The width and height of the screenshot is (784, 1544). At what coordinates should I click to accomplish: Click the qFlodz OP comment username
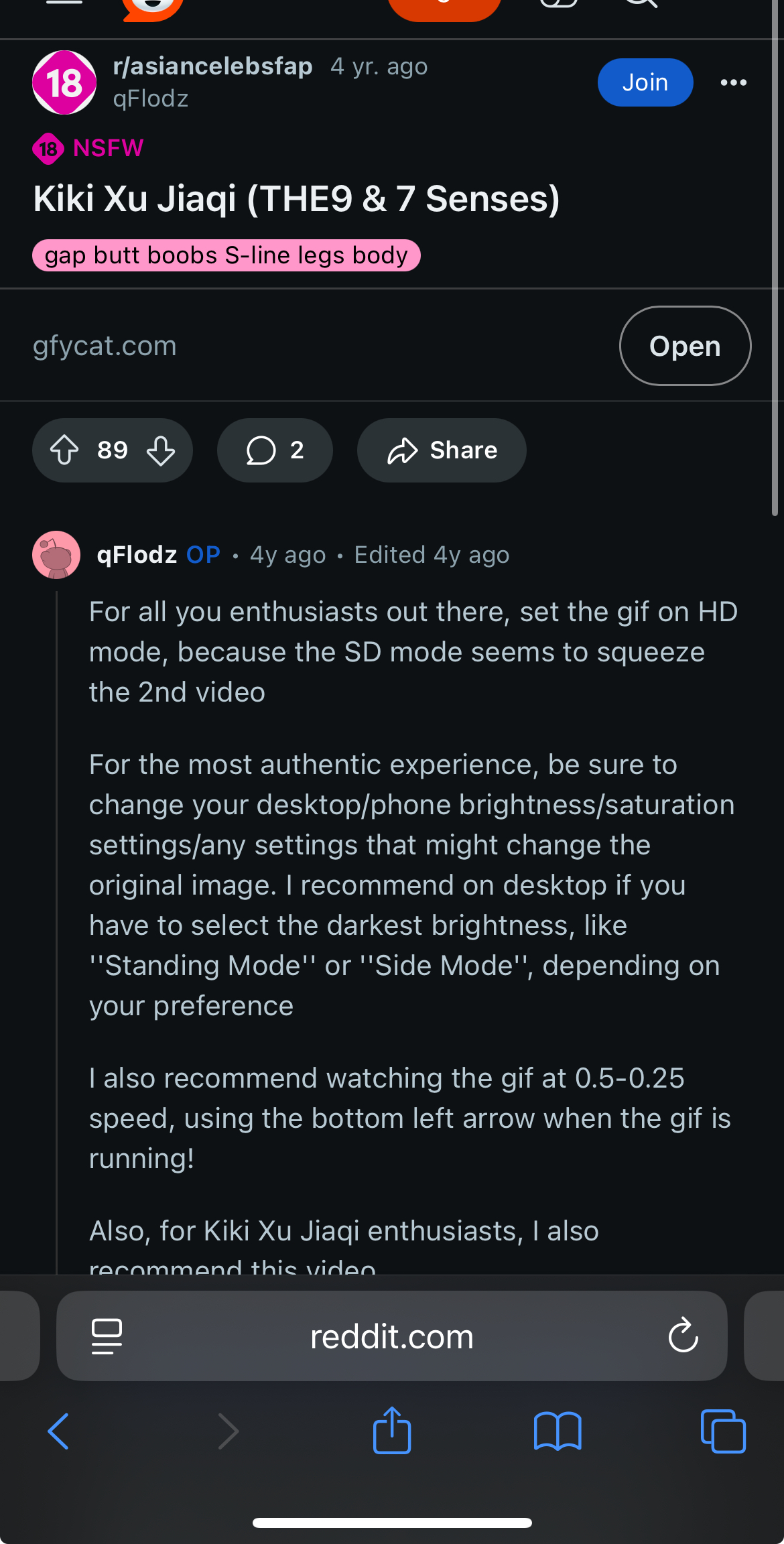tap(137, 555)
